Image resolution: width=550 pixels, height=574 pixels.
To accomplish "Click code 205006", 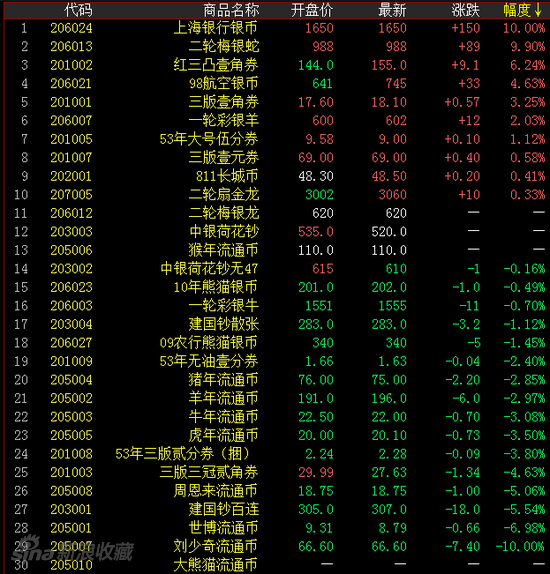I will [x=71, y=250].
